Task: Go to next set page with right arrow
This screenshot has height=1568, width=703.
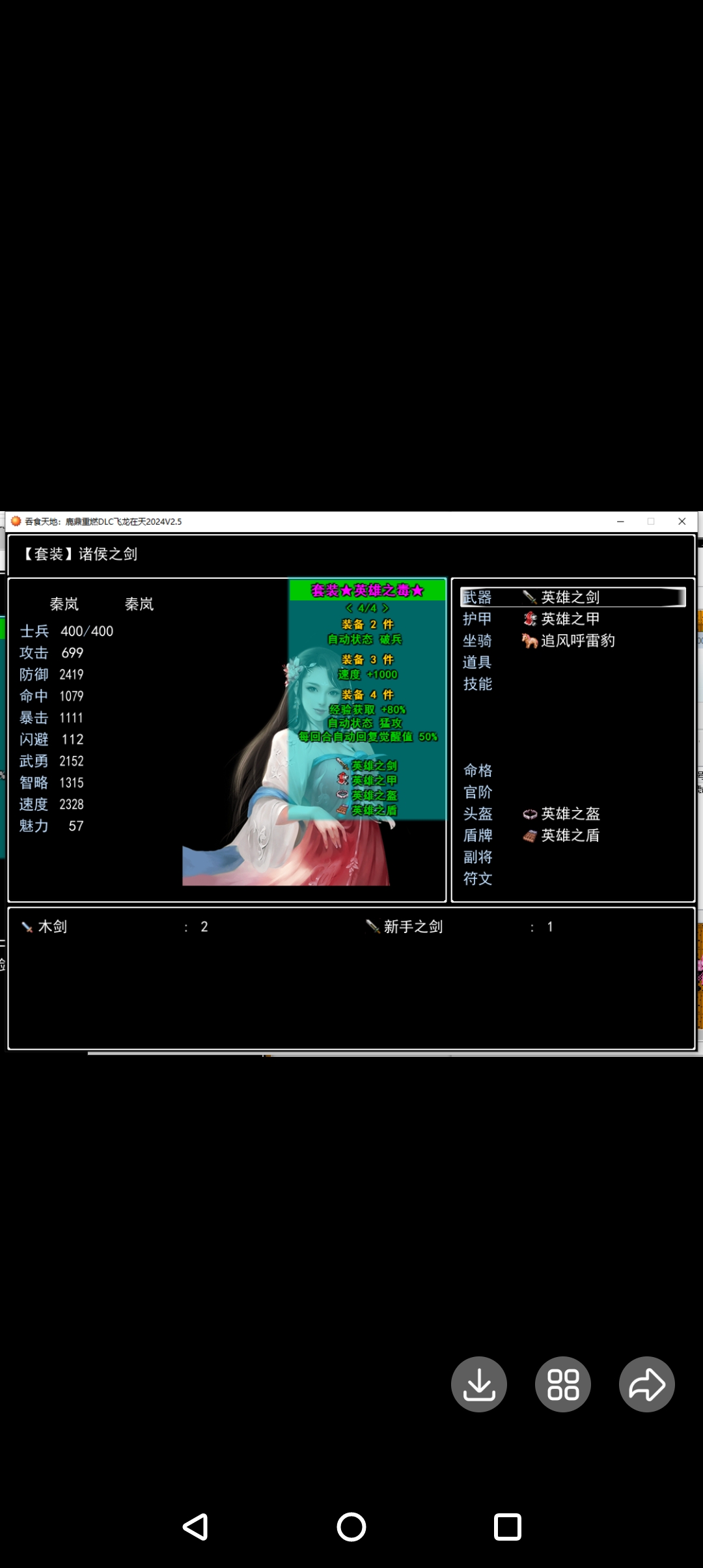Action: pos(386,608)
